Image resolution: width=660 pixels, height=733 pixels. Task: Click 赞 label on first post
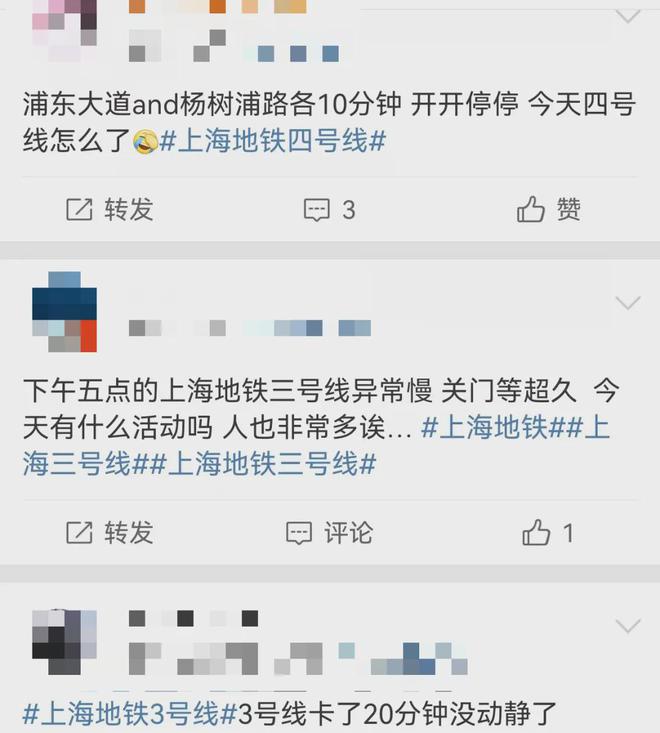[568, 208]
